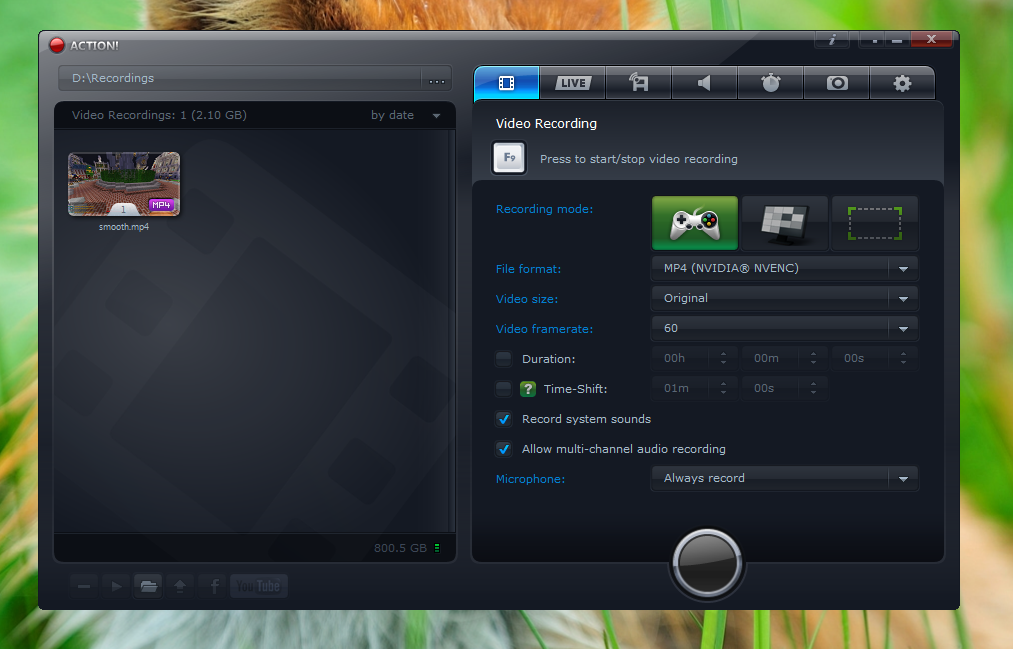Click the smooth.mp4 file name
The width and height of the screenshot is (1013, 649).
tap(124, 227)
